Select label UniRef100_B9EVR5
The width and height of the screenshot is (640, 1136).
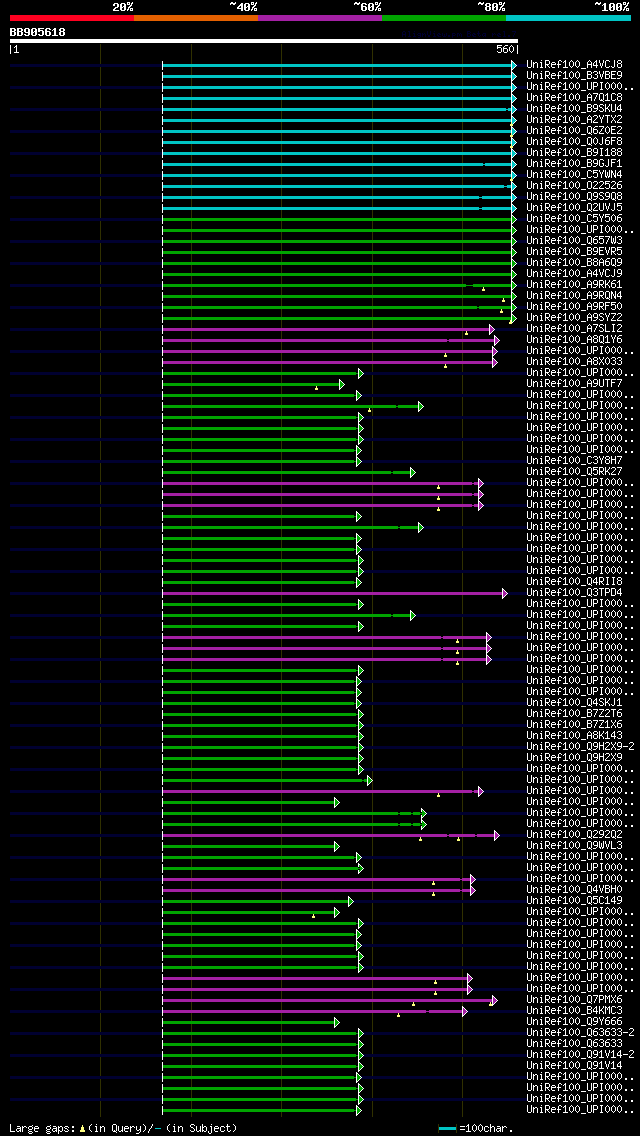[x=574, y=251]
